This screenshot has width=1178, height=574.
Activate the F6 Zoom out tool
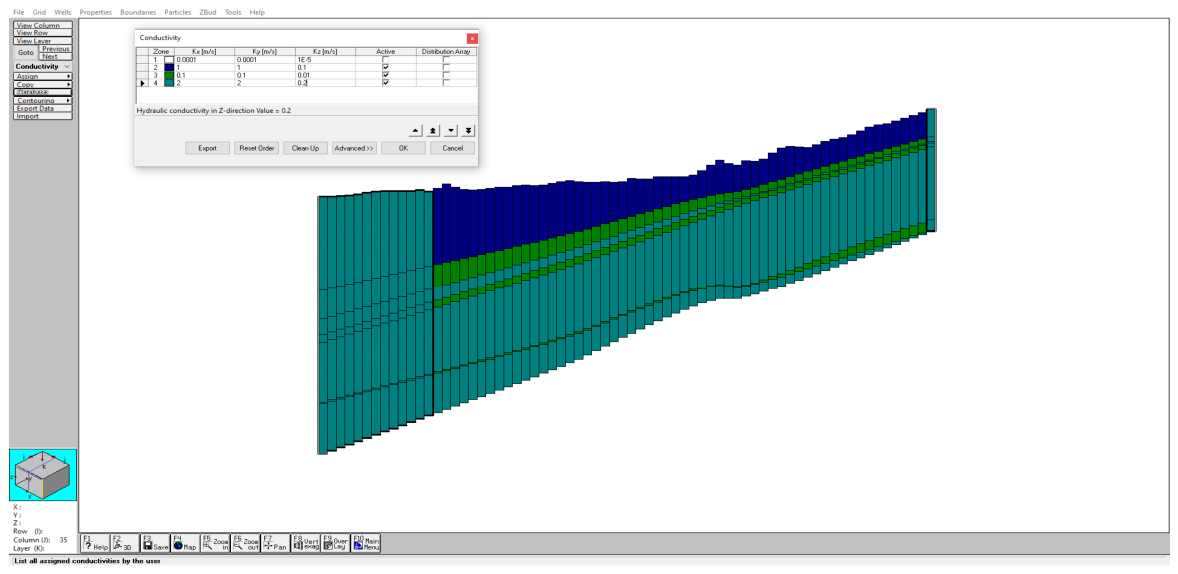click(x=246, y=544)
